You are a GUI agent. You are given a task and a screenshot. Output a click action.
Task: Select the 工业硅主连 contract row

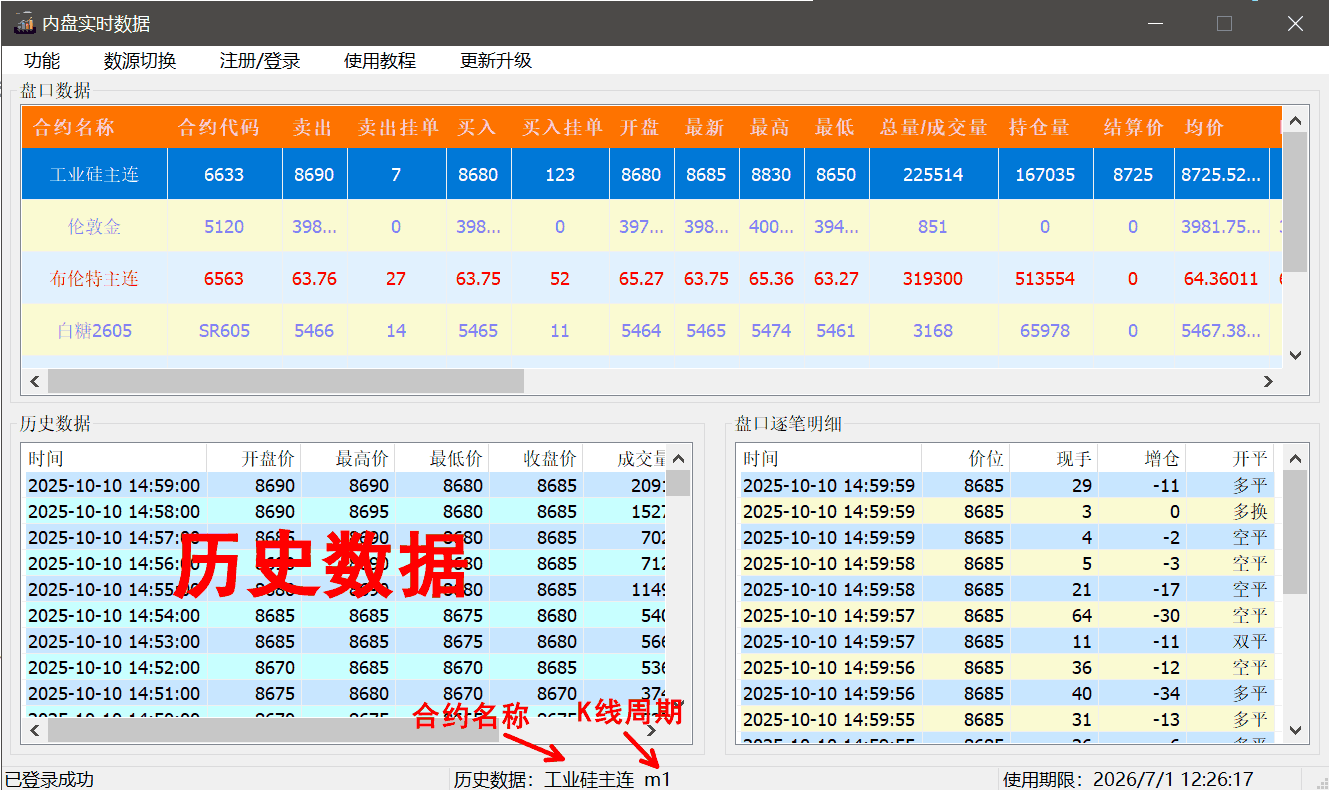(94, 175)
